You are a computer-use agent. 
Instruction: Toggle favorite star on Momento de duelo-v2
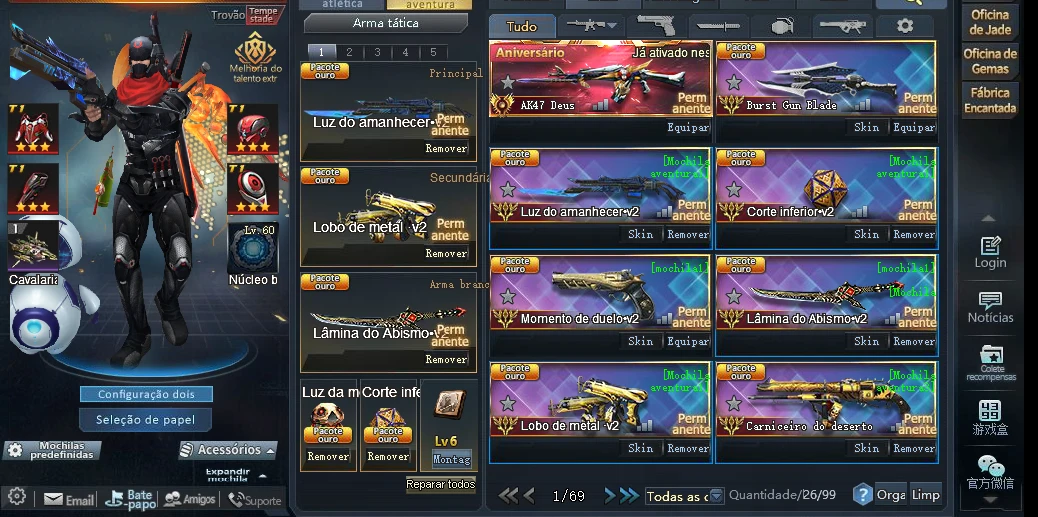[508, 297]
